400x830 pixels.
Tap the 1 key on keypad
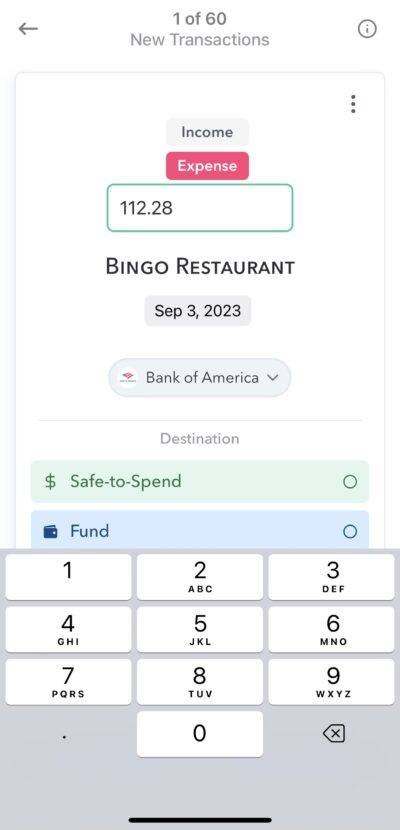pos(68,577)
